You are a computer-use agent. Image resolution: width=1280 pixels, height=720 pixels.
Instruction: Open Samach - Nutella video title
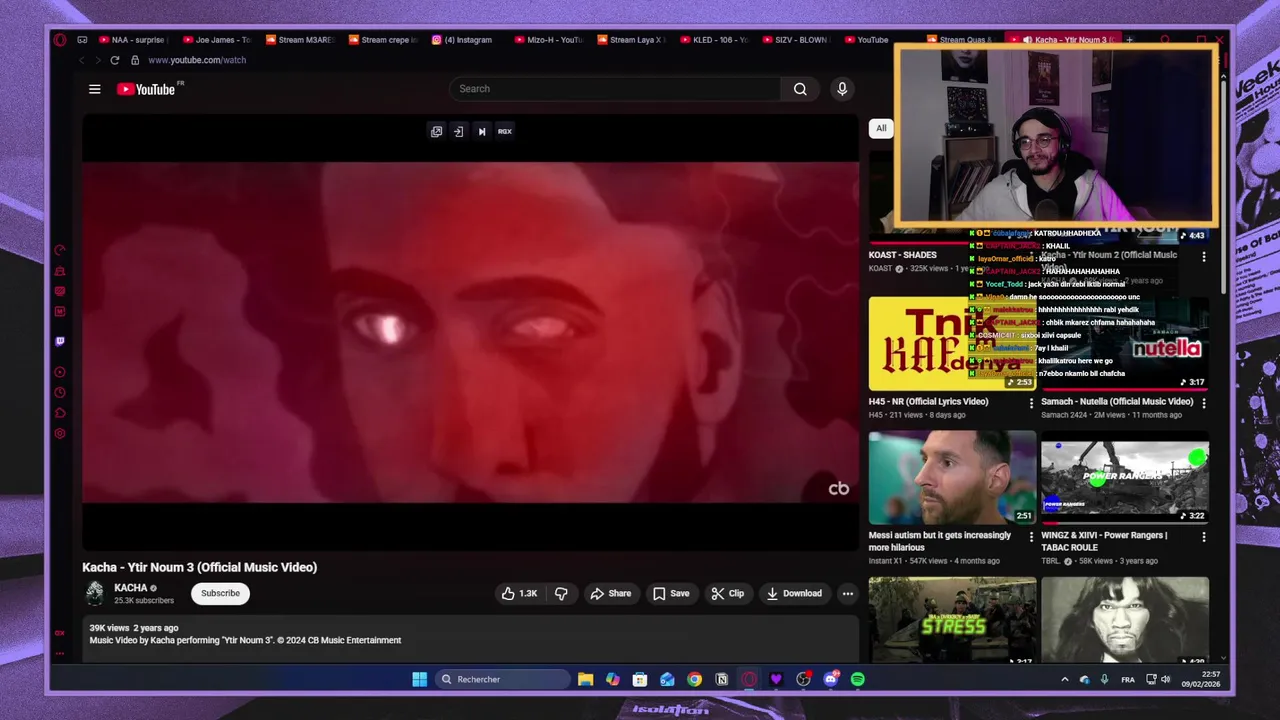pos(1117,401)
